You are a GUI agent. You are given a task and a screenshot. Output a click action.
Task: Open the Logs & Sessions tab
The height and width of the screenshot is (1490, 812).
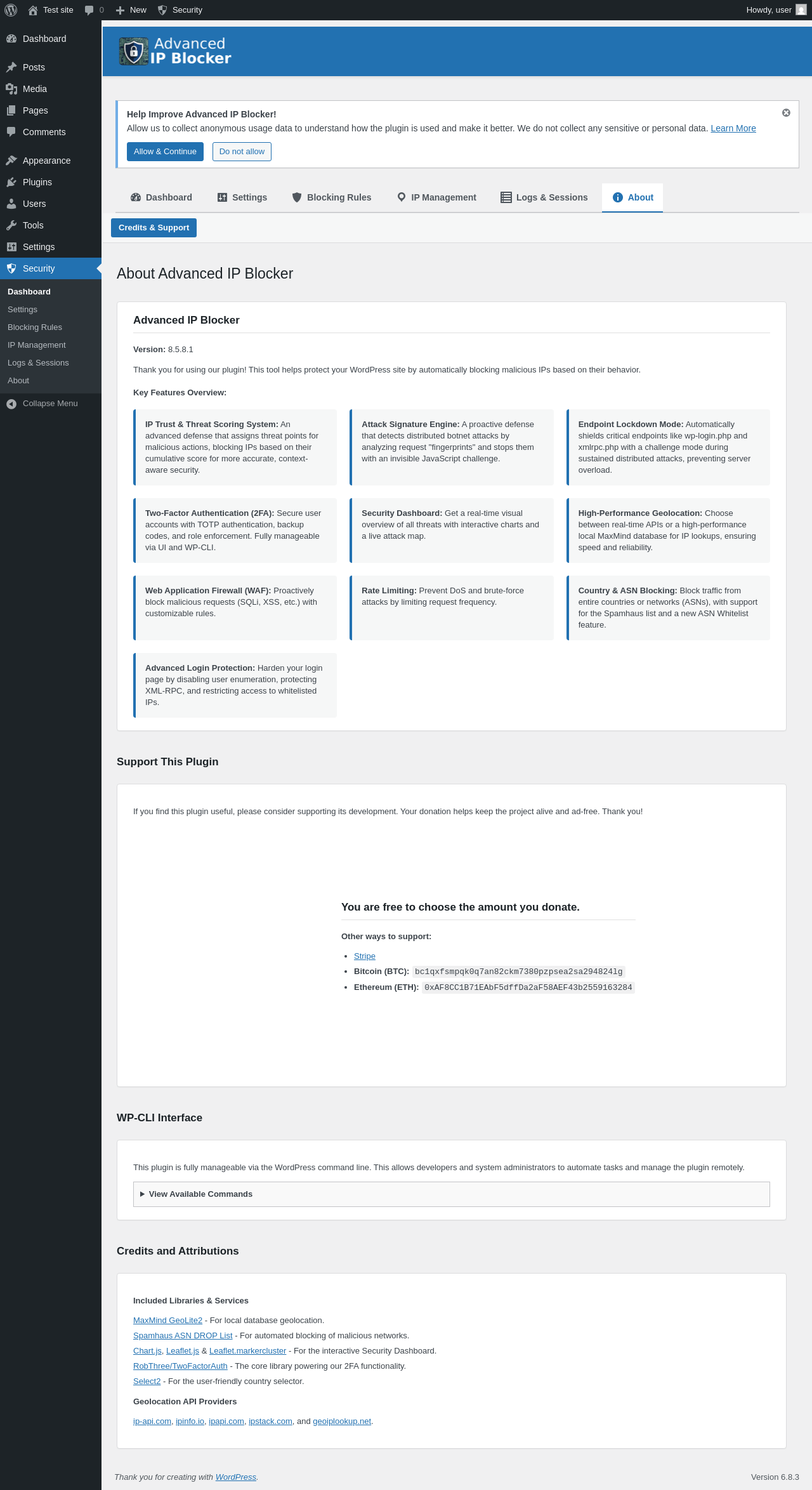[544, 197]
